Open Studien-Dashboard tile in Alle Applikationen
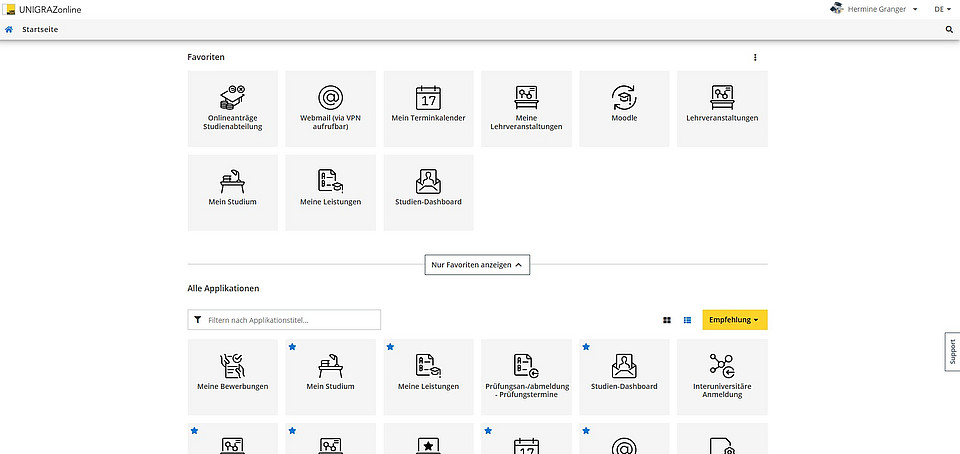The height and width of the screenshot is (454, 960). click(x=624, y=378)
